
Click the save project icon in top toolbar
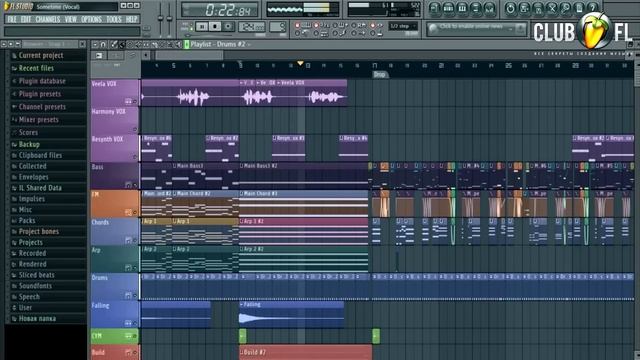tap(524, 8)
